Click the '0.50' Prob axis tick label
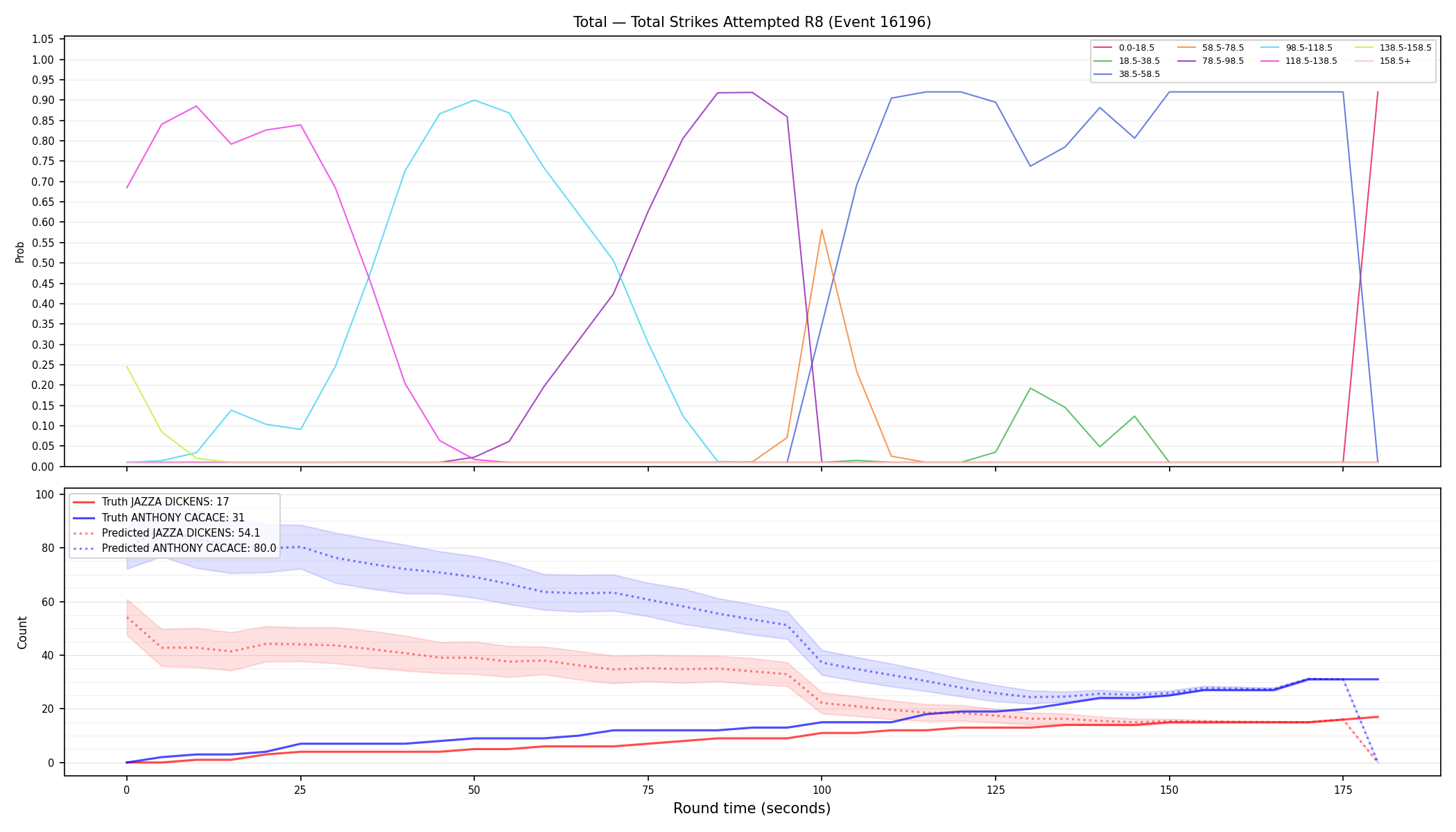Image resolution: width=1456 pixels, height=832 pixels. 43,263
